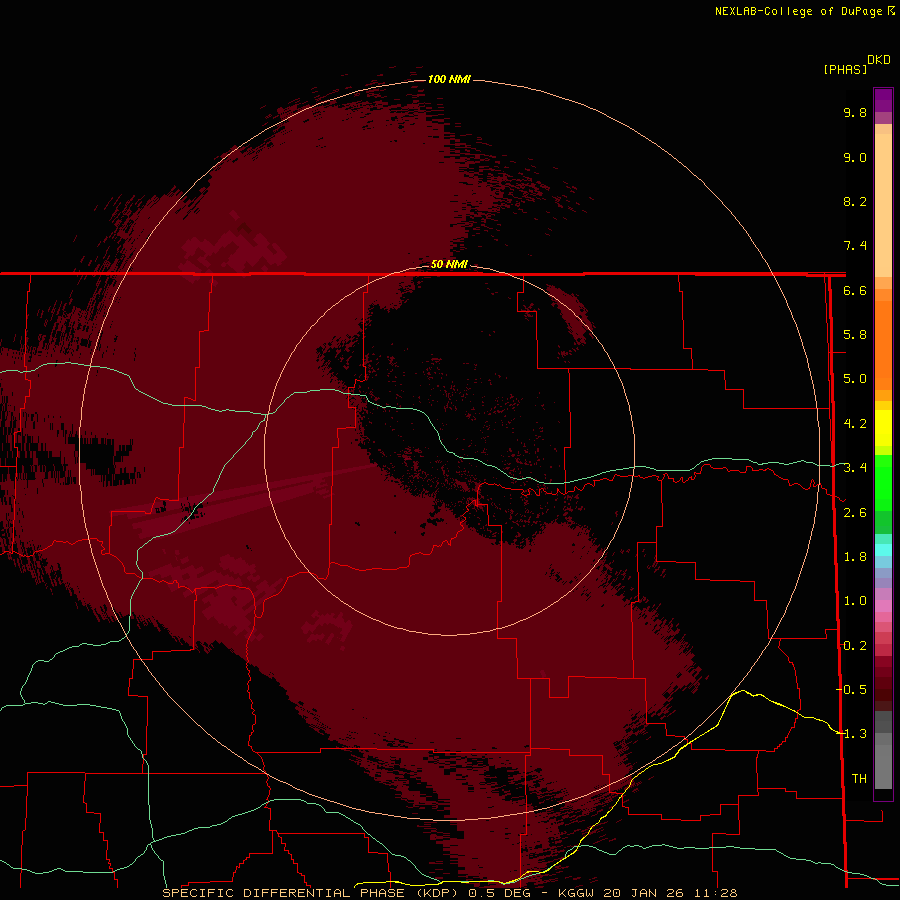Click the 0.2 value on the color scale
This screenshot has height=900, width=900.
coord(855,646)
